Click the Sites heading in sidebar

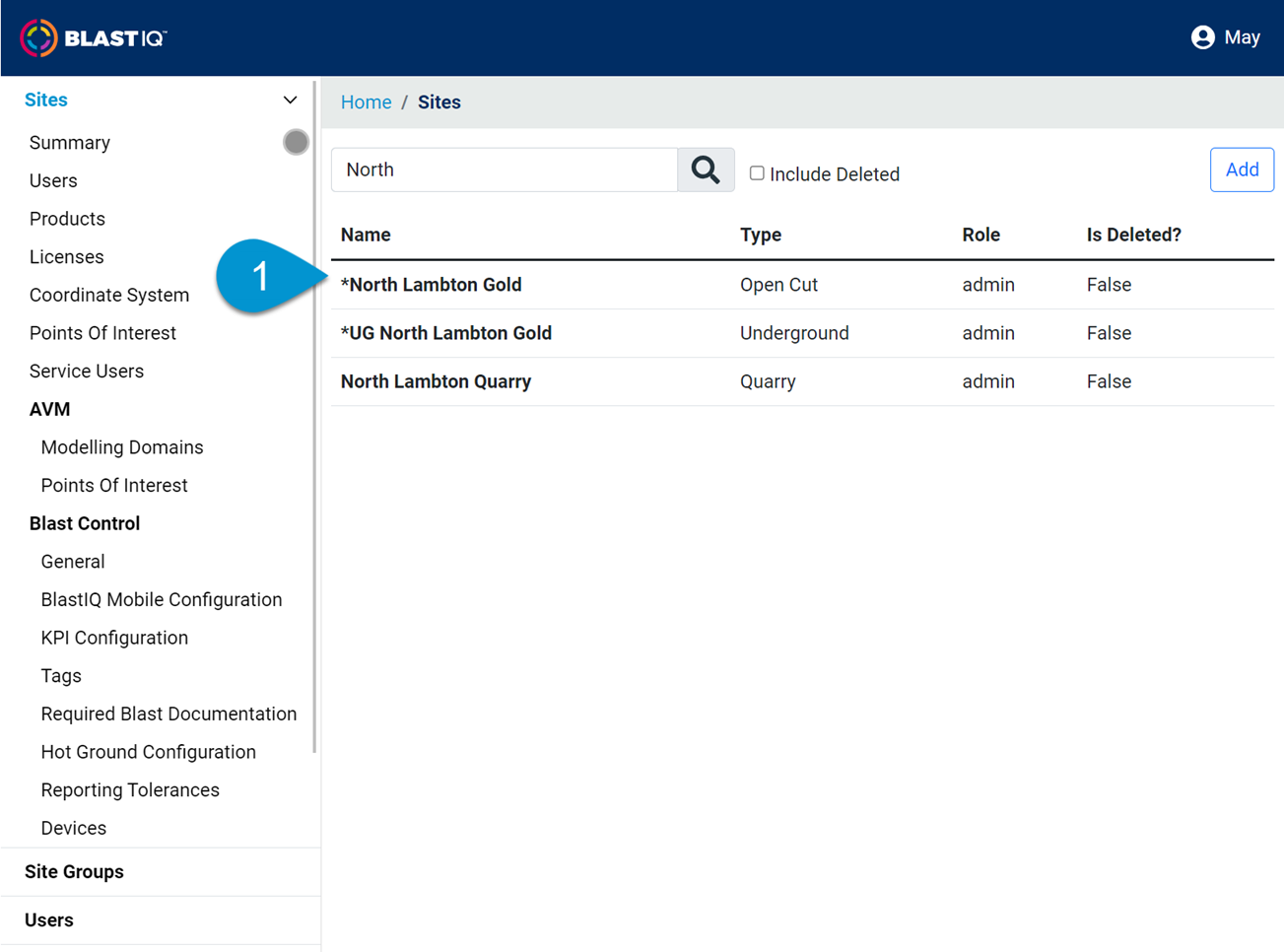[46, 101]
